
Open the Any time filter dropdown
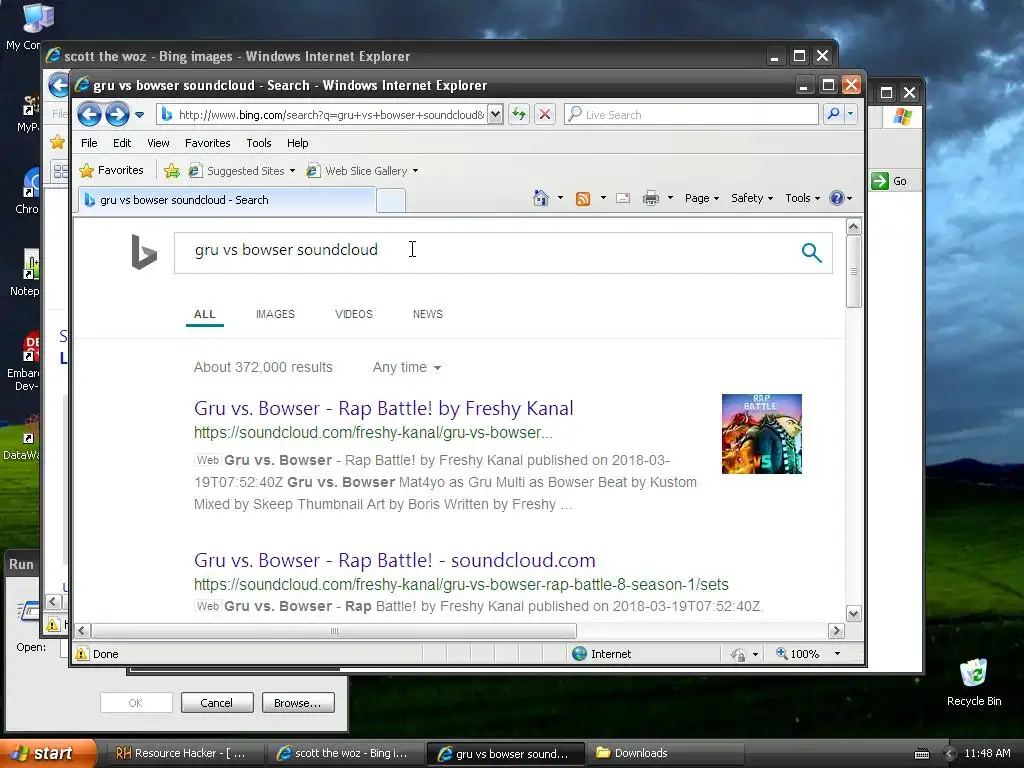coord(406,368)
